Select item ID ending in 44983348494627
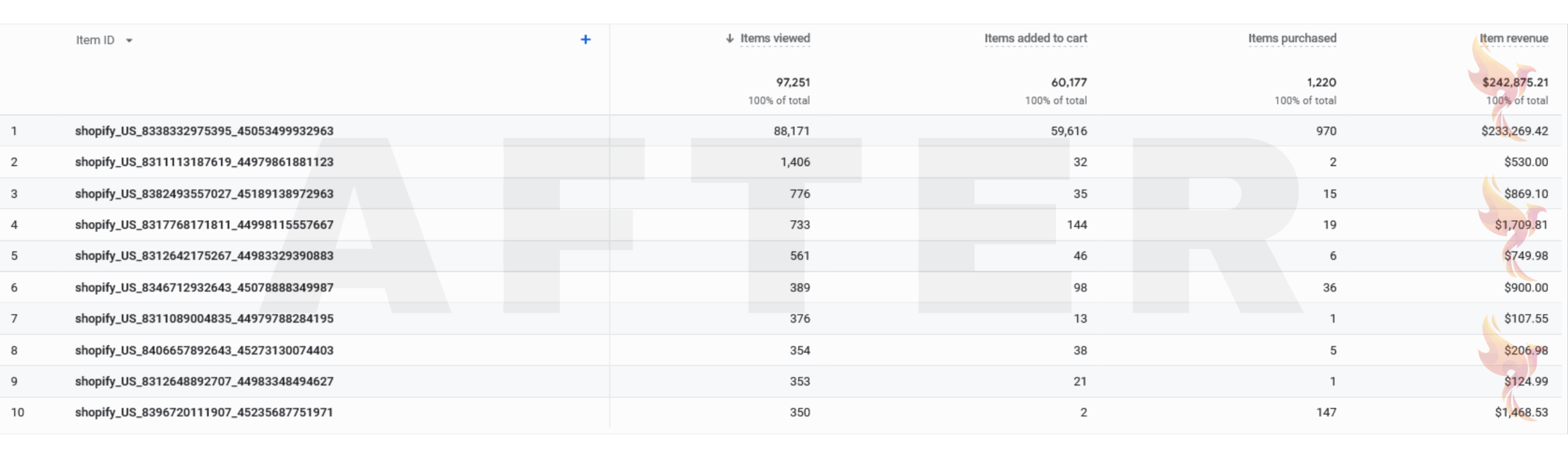This screenshot has width=1568, height=458. tap(204, 381)
